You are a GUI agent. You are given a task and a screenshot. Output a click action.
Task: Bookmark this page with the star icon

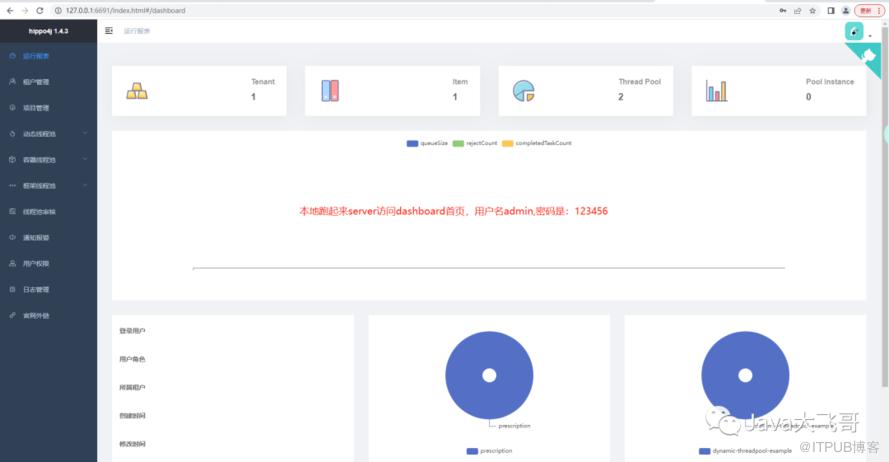point(812,10)
